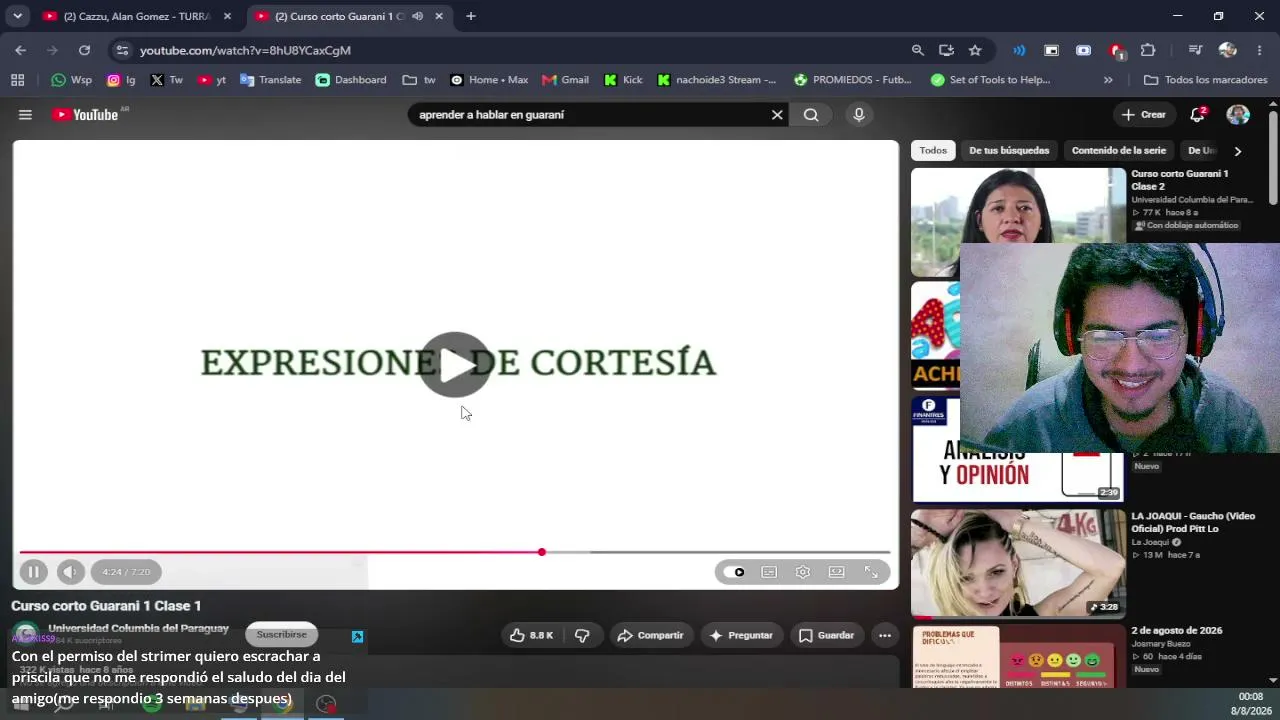Open the Translate bookmark

point(270,80)
